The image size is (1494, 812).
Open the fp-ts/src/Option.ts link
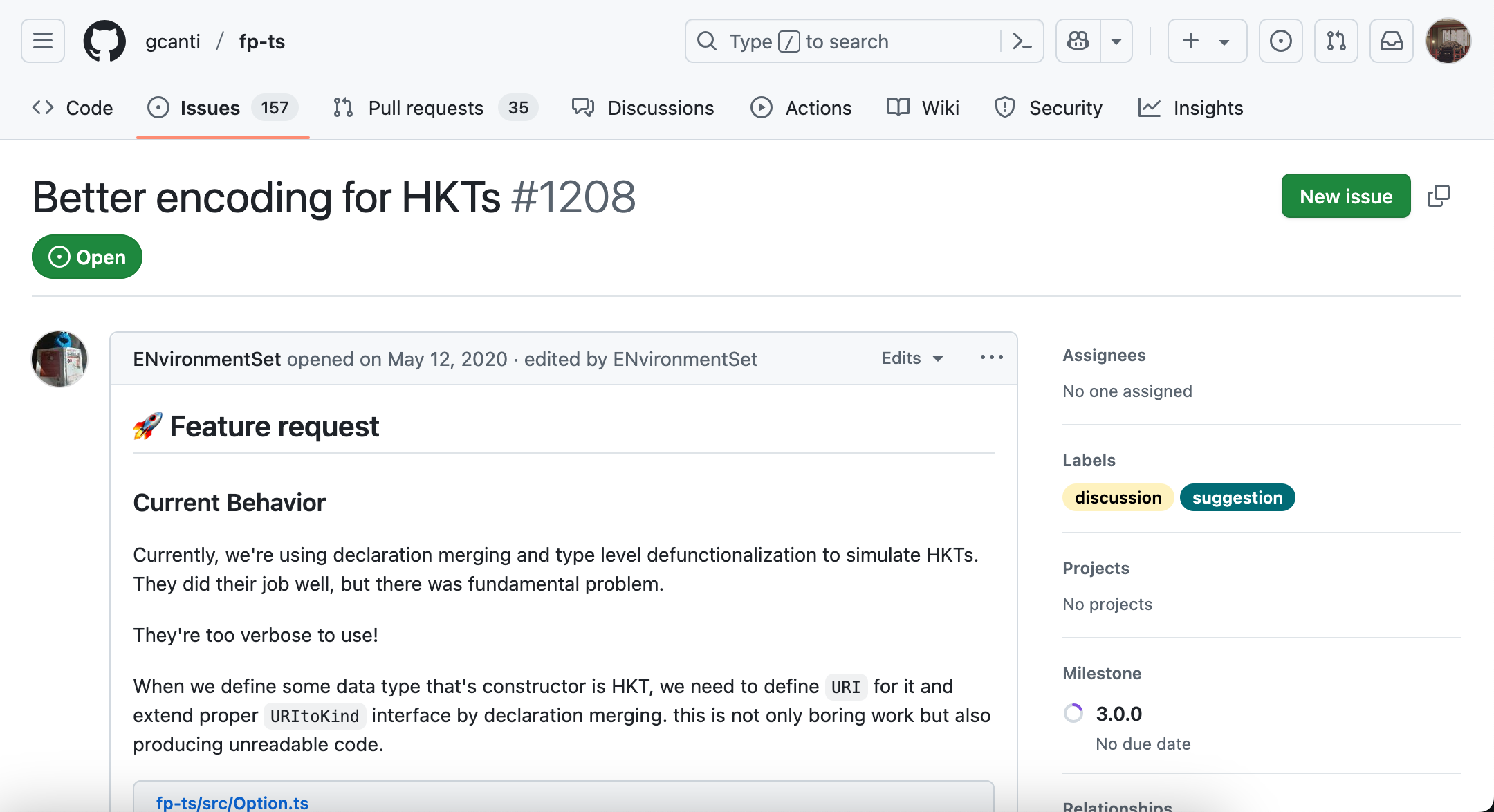pyautogui.click(x=232, y=802)
